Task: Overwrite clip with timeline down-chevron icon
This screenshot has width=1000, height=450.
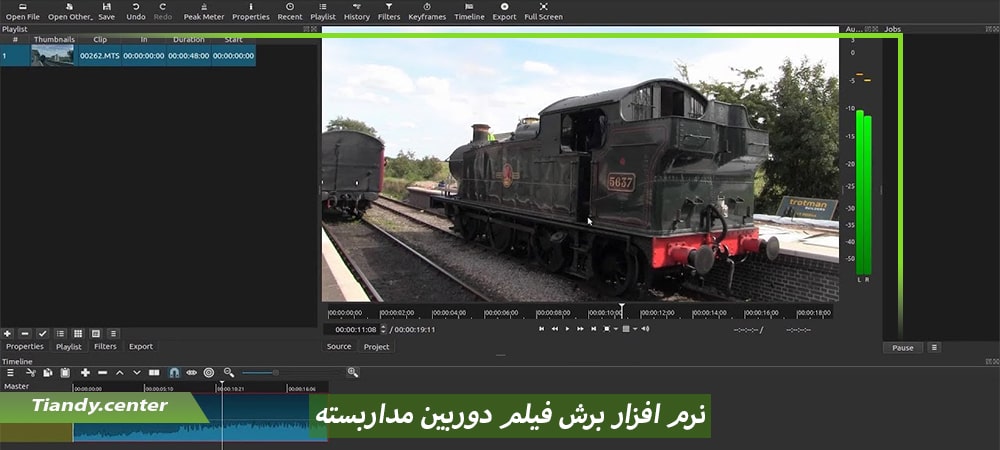Action: 136,372
